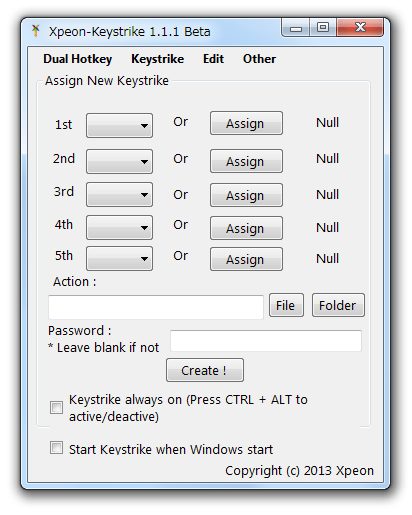Screen dimensions: 412x515
Task: Click the Folder browse button
Action: click(x=338, y=305)
